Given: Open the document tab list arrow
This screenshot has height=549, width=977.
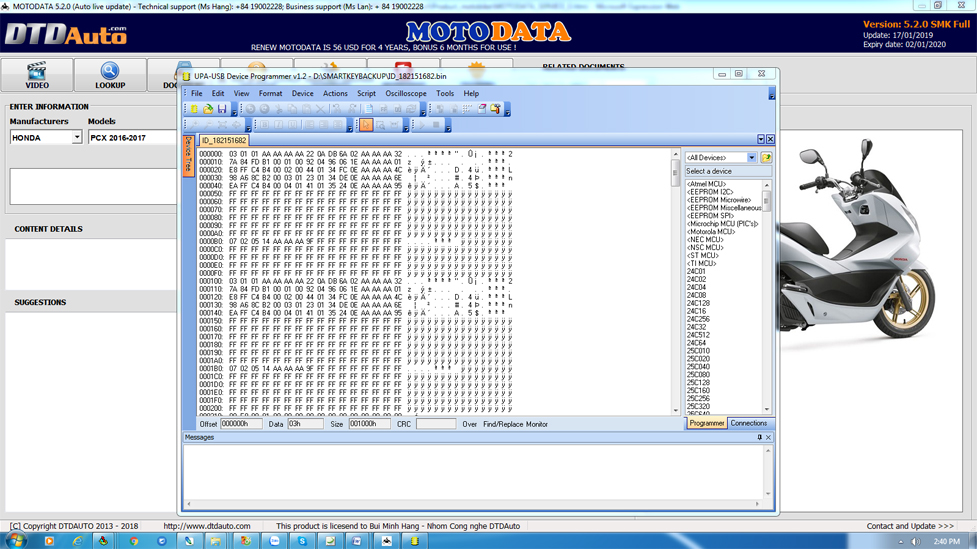Looking at the screenshot, I should click(x=760, y=139).
